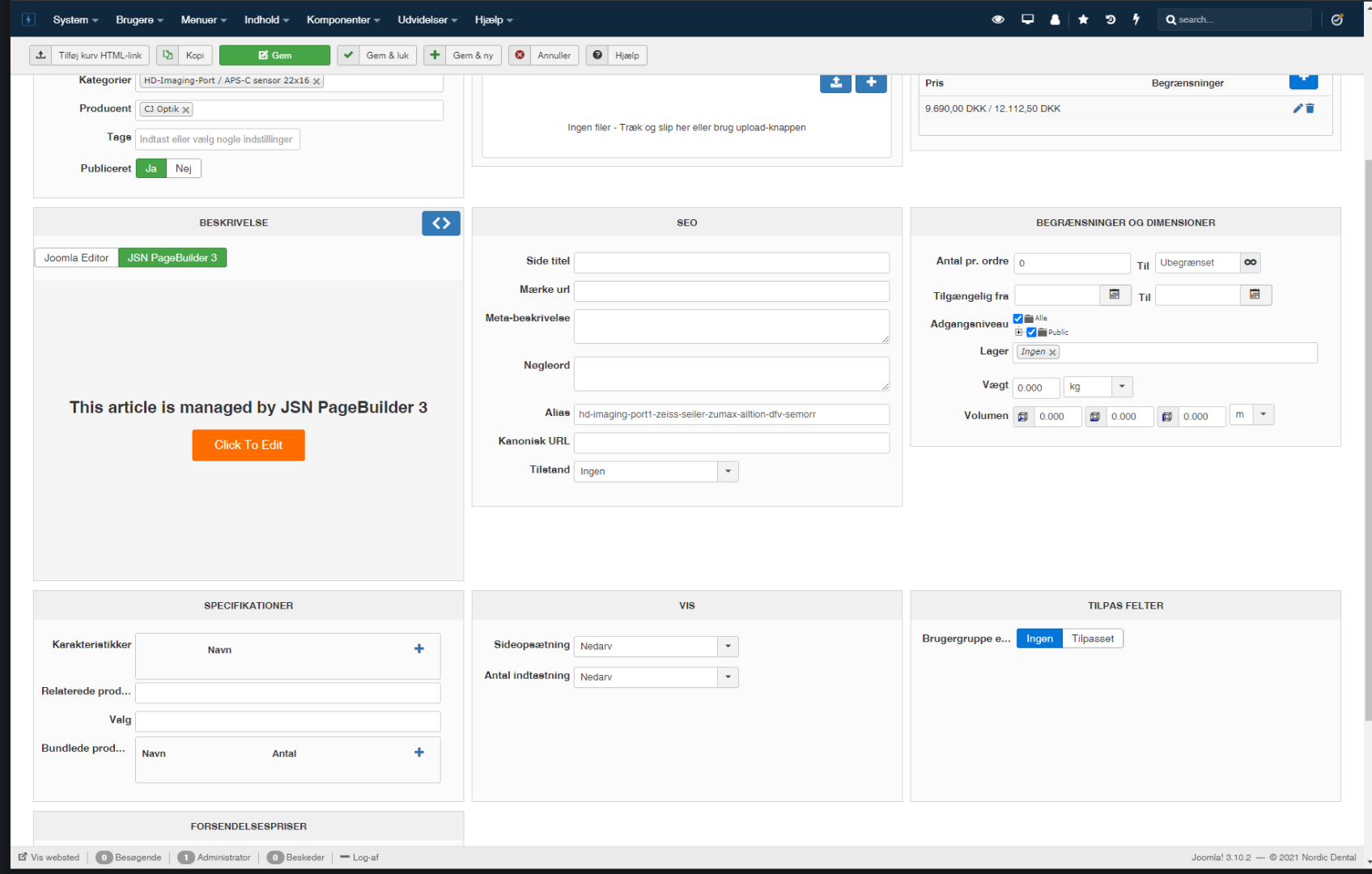The width and height of the screenshot is (1372, 874).
Task: Switch to the Joomla Editor tab
Action: pos(76,258)
